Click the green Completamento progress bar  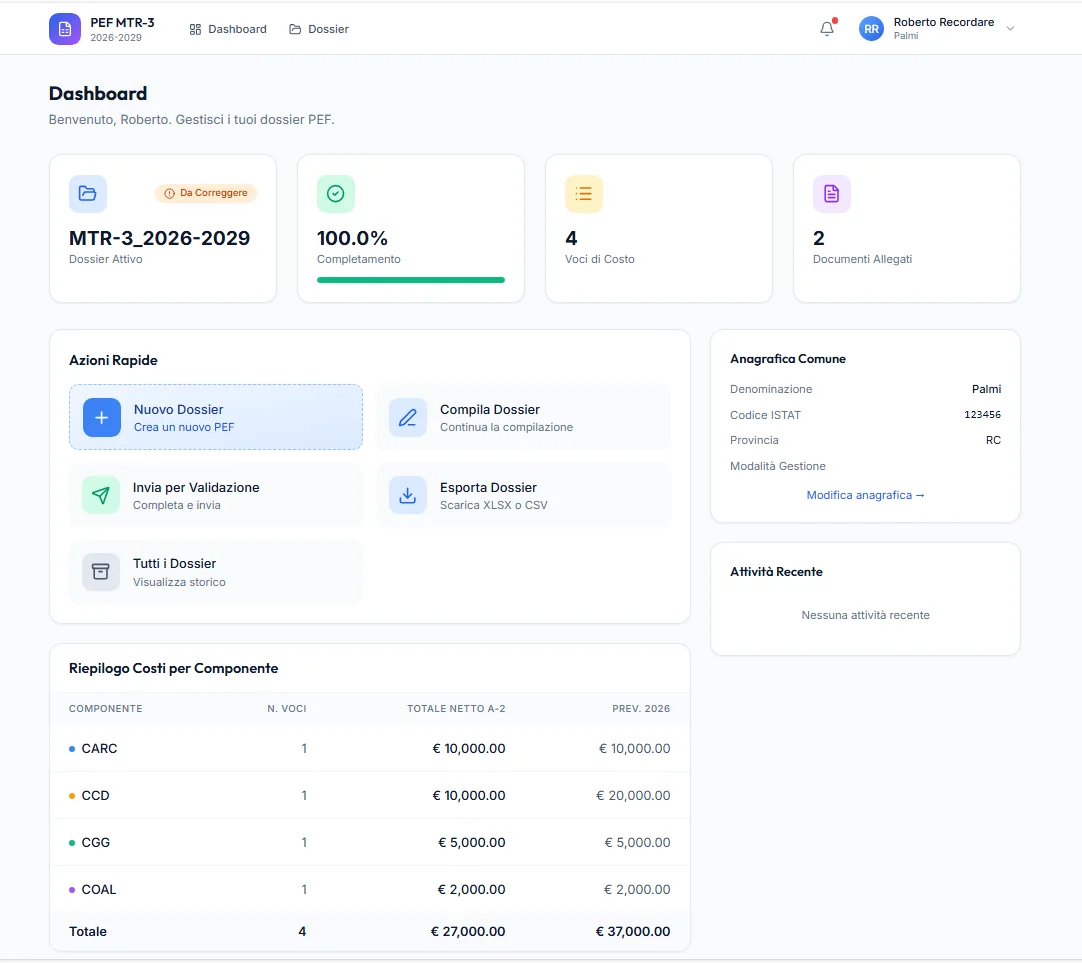pyautogui.click(x=411, y=280)
